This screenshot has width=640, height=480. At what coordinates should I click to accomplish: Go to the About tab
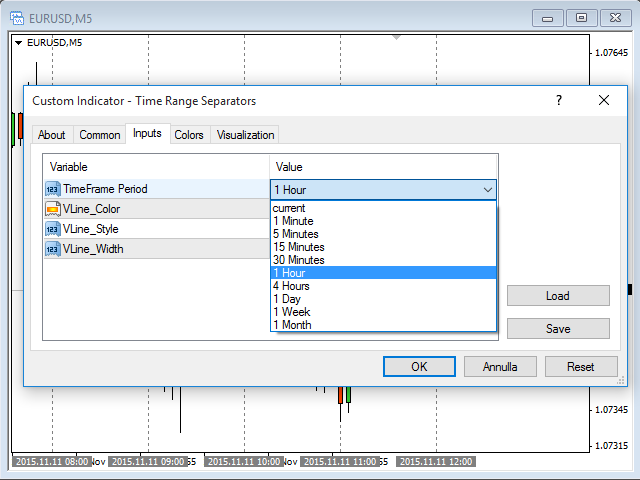(52, 135)
